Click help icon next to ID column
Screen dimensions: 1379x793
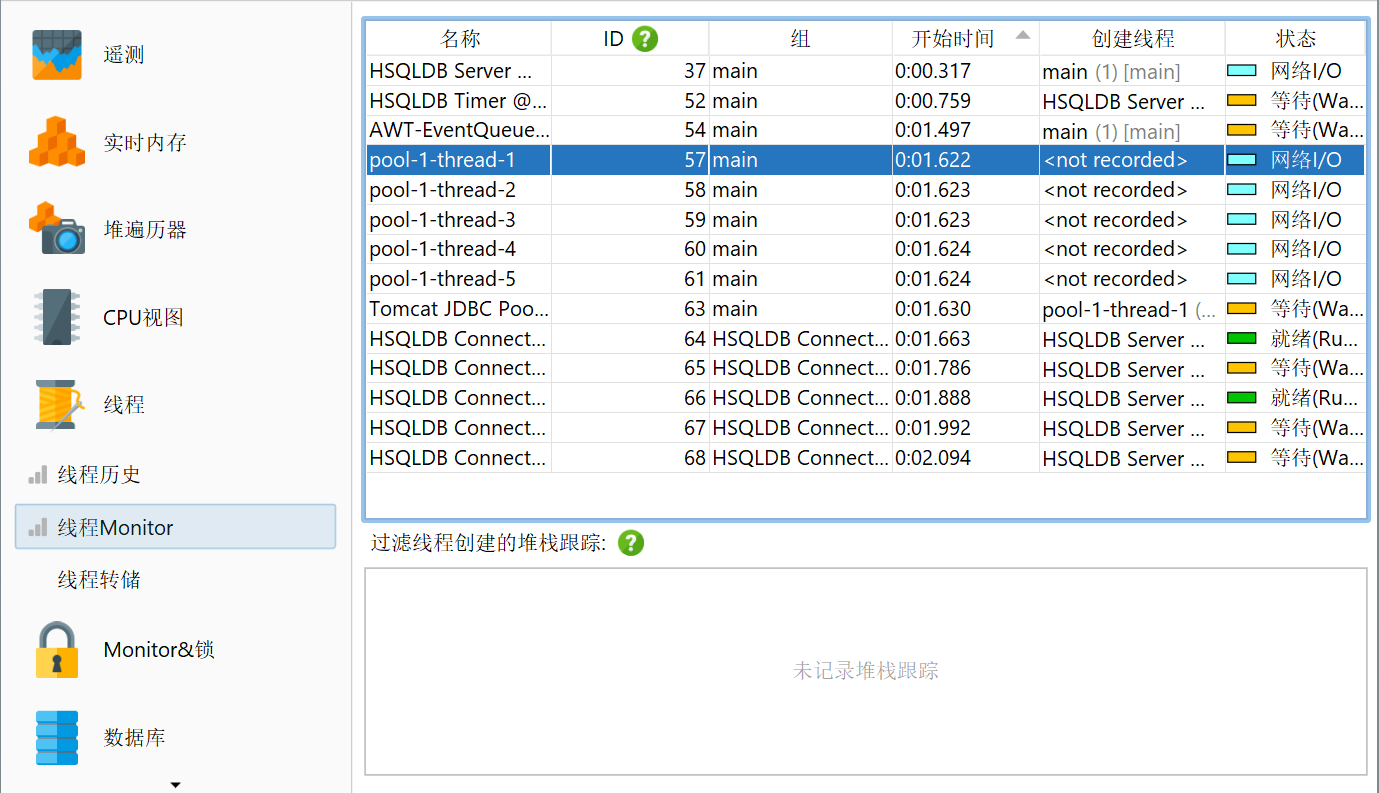(x=645, y=39)
